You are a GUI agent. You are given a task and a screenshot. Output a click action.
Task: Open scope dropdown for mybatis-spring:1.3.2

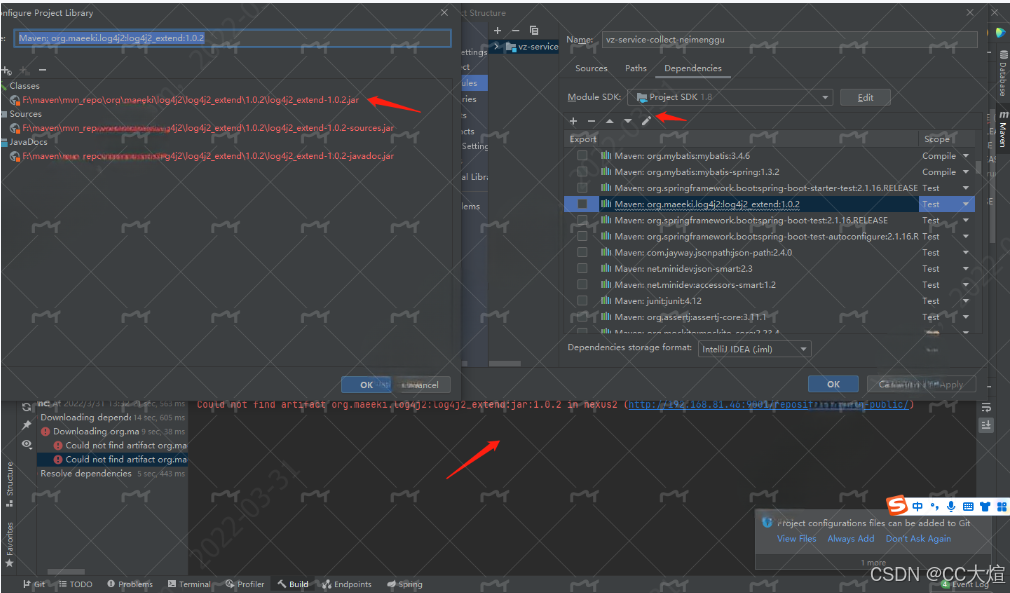(966, 172)
